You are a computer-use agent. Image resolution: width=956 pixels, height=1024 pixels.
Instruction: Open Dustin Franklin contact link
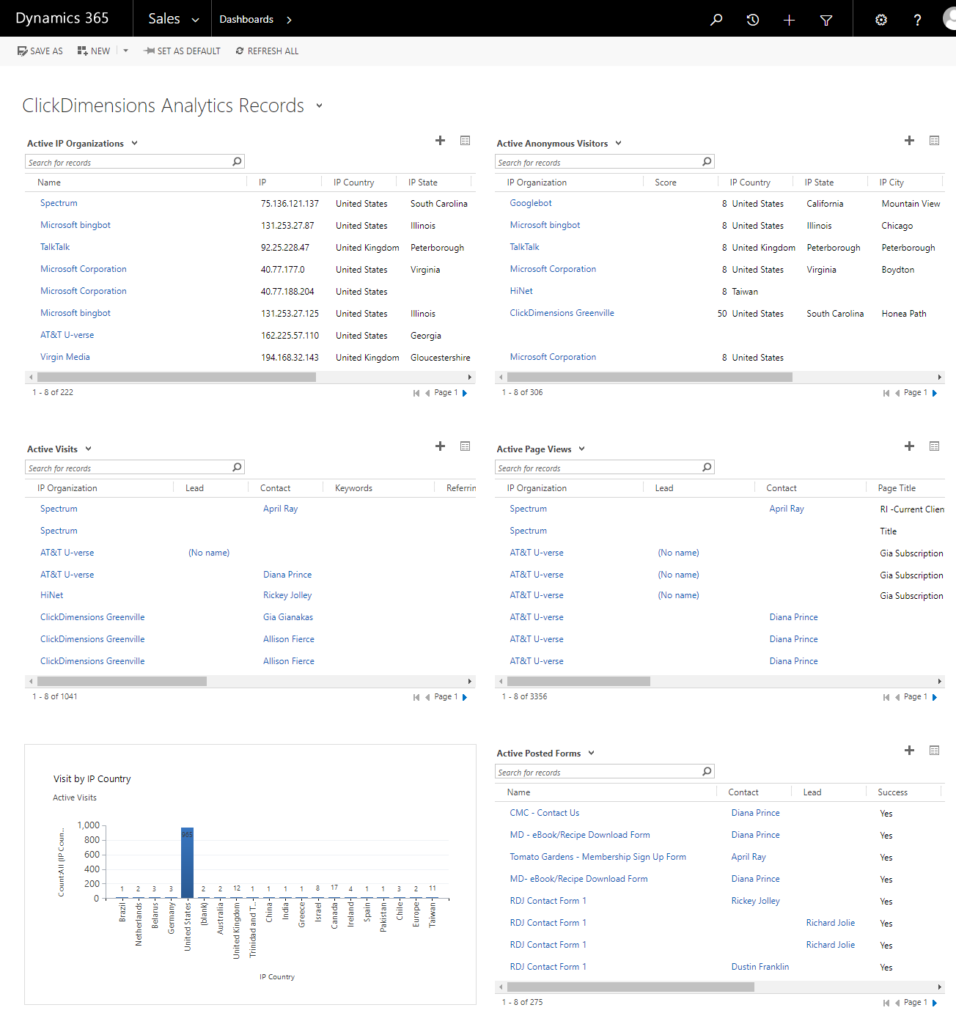coord(759,967)
